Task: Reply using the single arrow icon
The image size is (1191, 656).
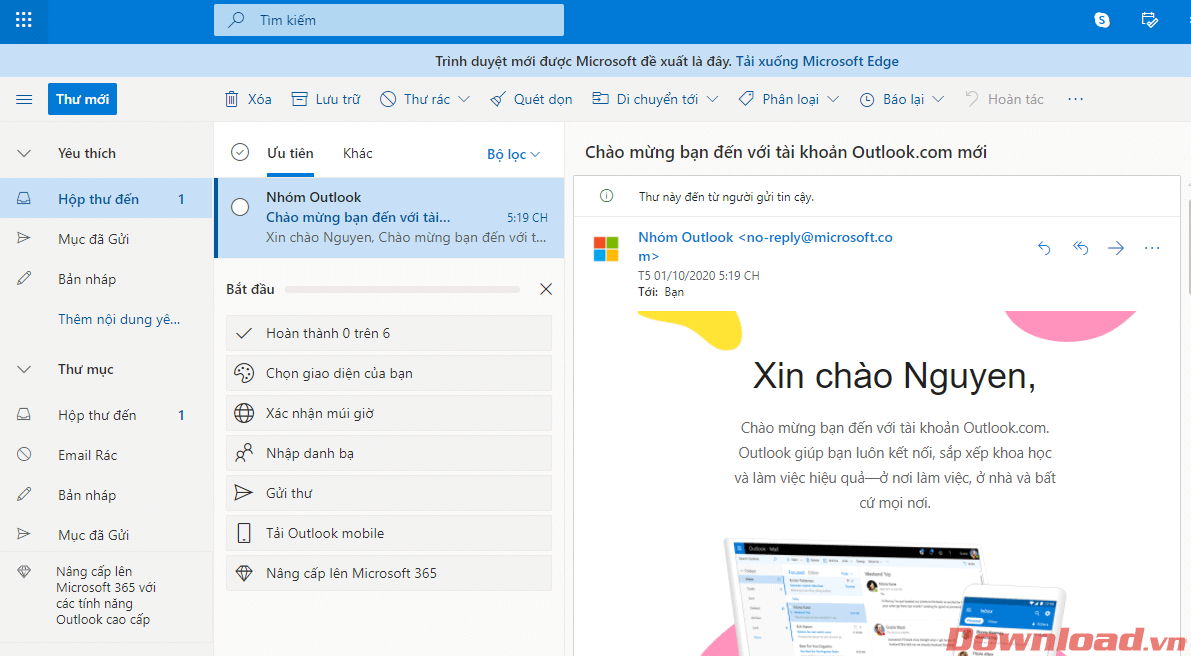Action: click(1044, 248)
